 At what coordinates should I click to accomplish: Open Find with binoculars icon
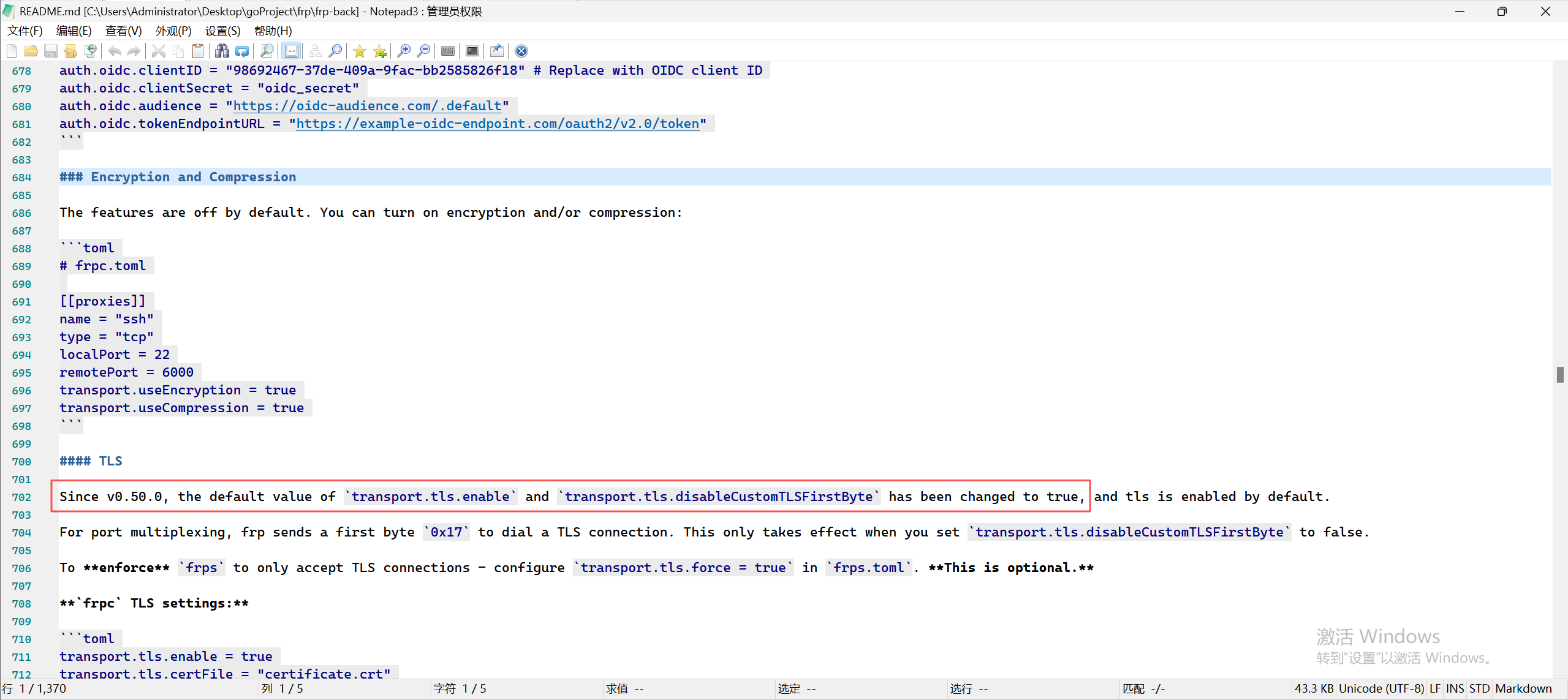[222, 51]
